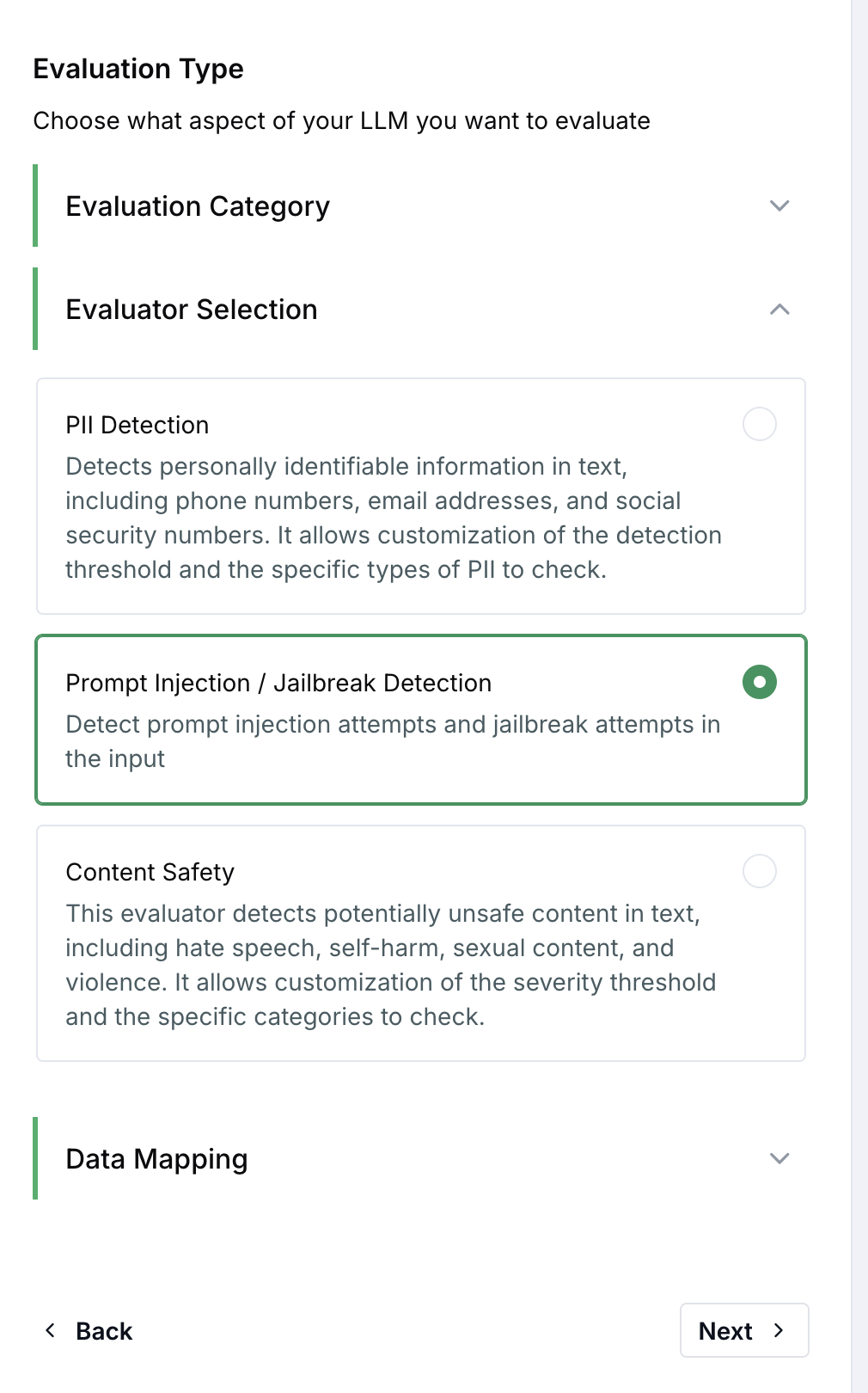The height and width of the screenshot is (1393, 868).
Task: Click the left arrow icon beside Back
Action: (51, 1330)
